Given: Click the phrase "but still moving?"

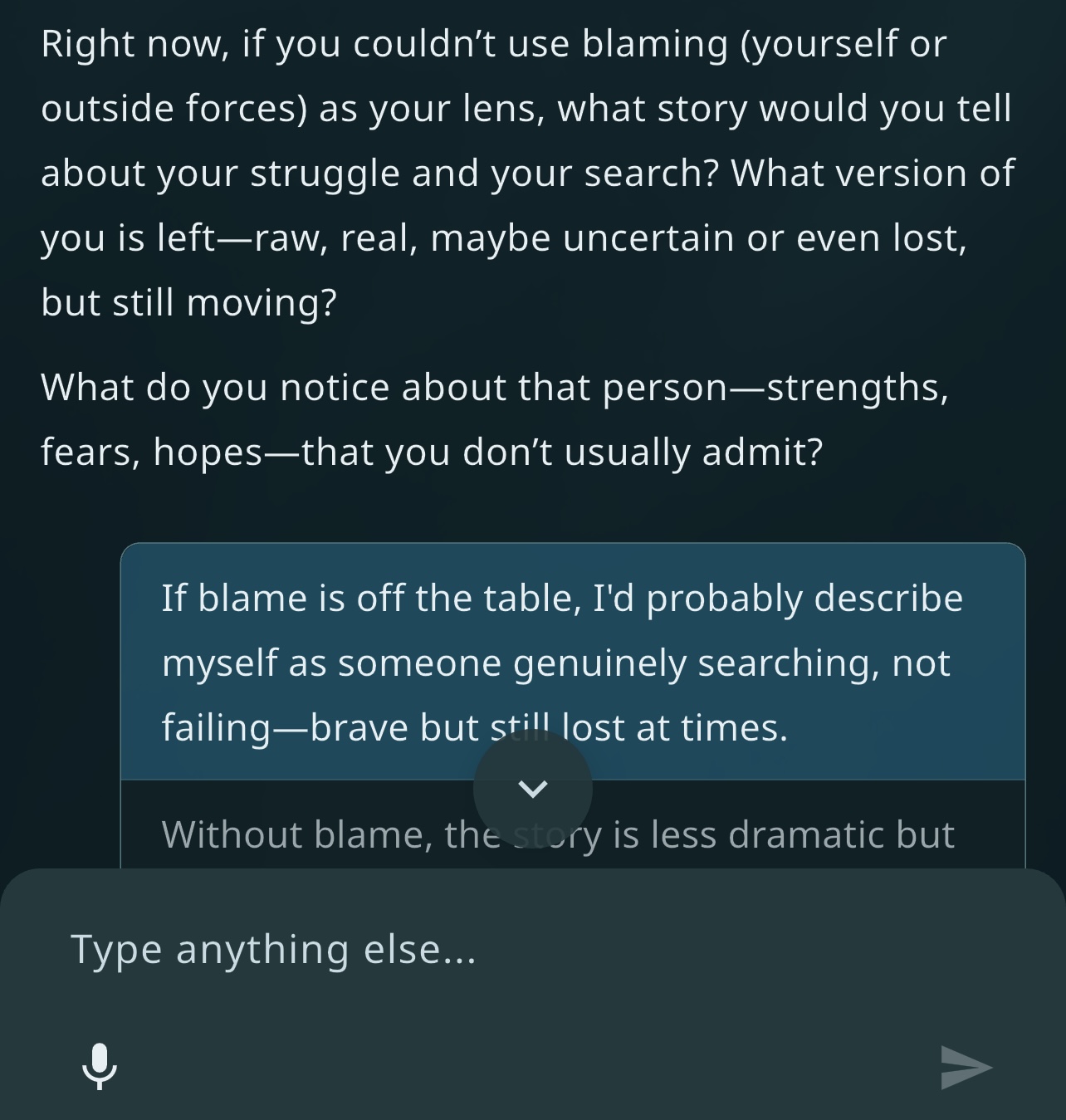Looking at the screenshot, I should click(189, 302).
